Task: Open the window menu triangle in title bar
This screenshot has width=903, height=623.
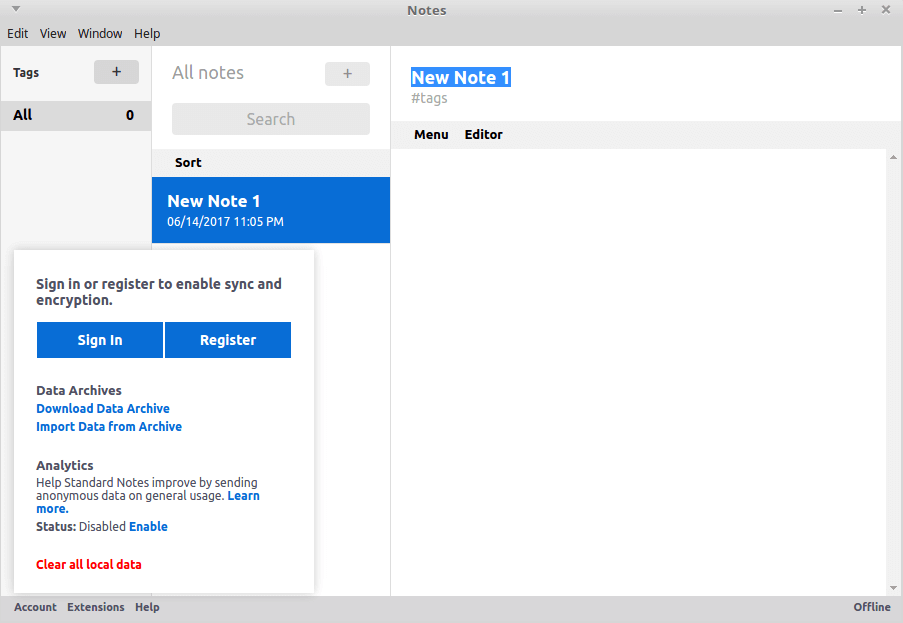Action: (x=16, y=9)
